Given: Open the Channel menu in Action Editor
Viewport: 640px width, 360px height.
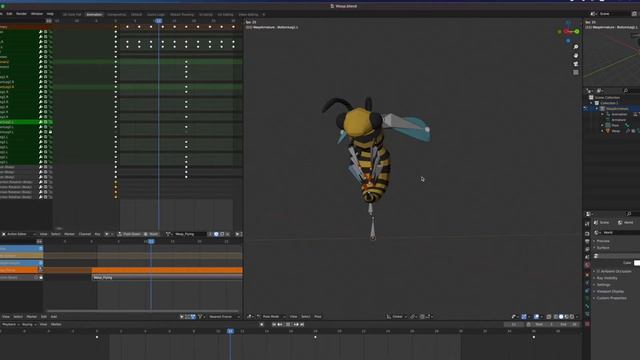Looking at the screenshot, I should click(84, 234).
